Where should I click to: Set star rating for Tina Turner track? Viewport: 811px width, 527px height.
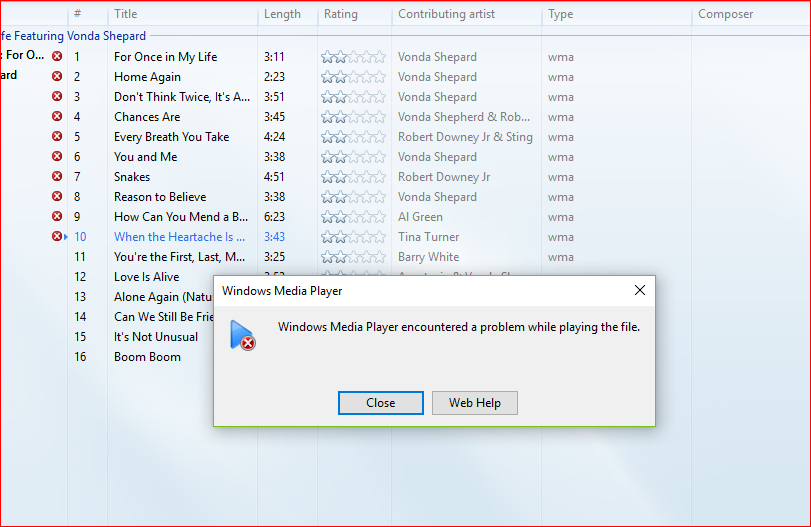click(x=353, y=237)
